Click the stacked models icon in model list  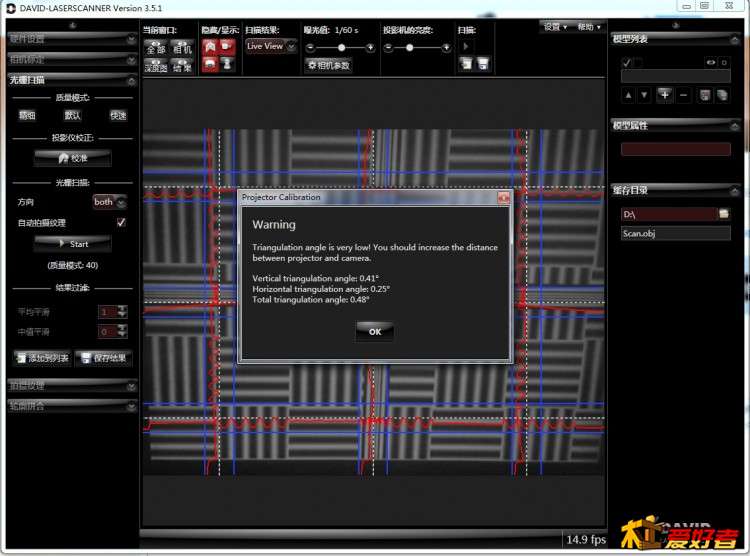click(722, 95)
